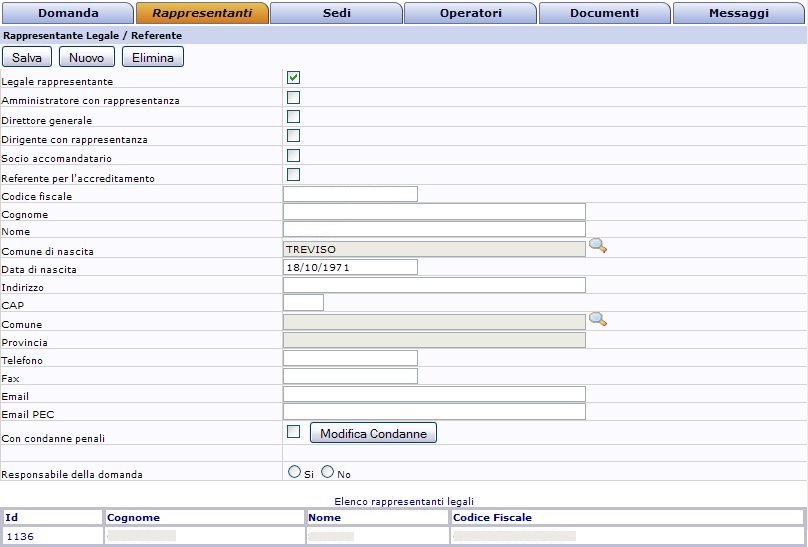Check the Referente per l'accreditamento box
This screenshot has height=547, width=808.
coord(293,175)
